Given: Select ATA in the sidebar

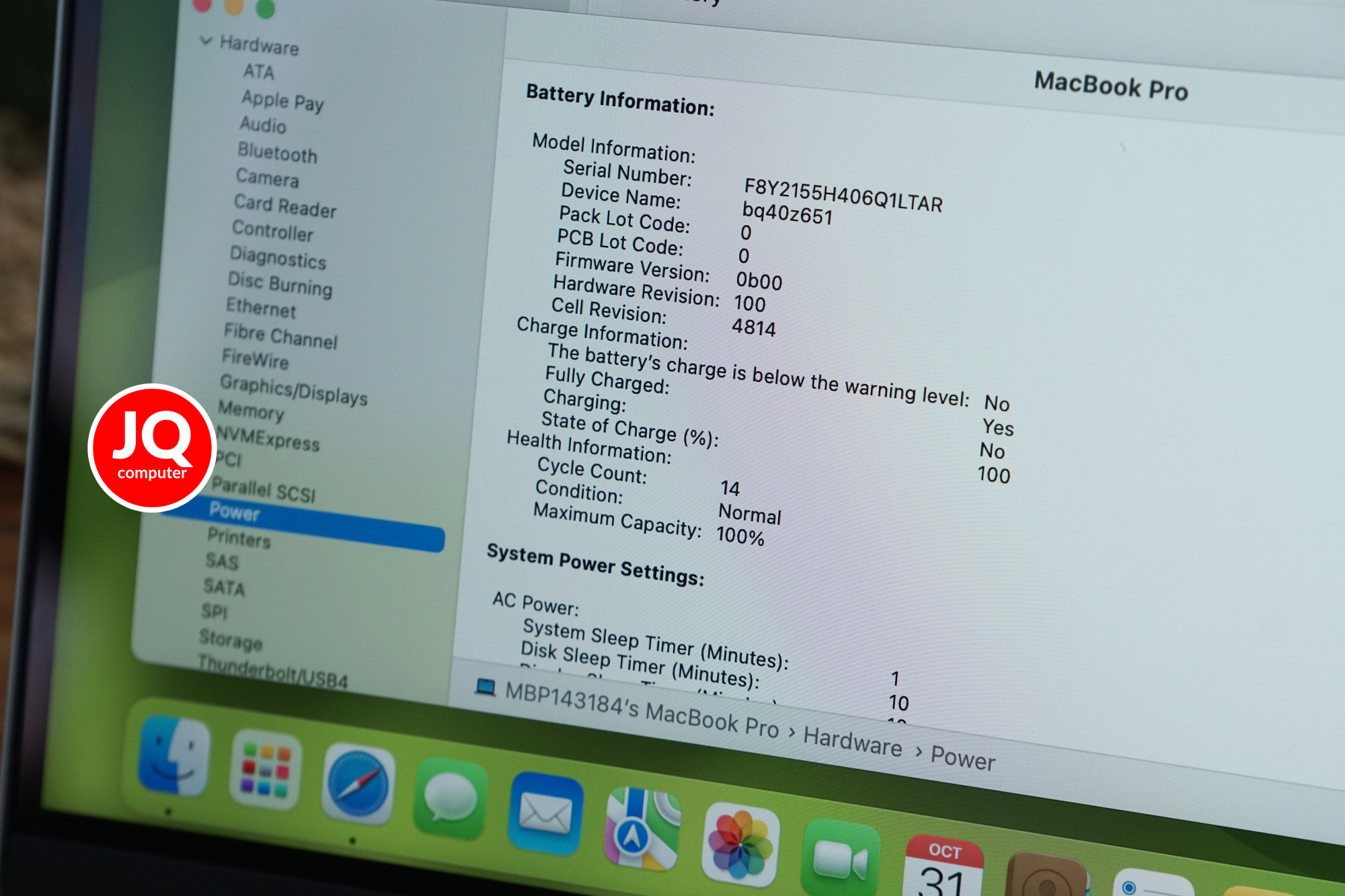Looking at the screenshot, I should (x=259, y=71).
